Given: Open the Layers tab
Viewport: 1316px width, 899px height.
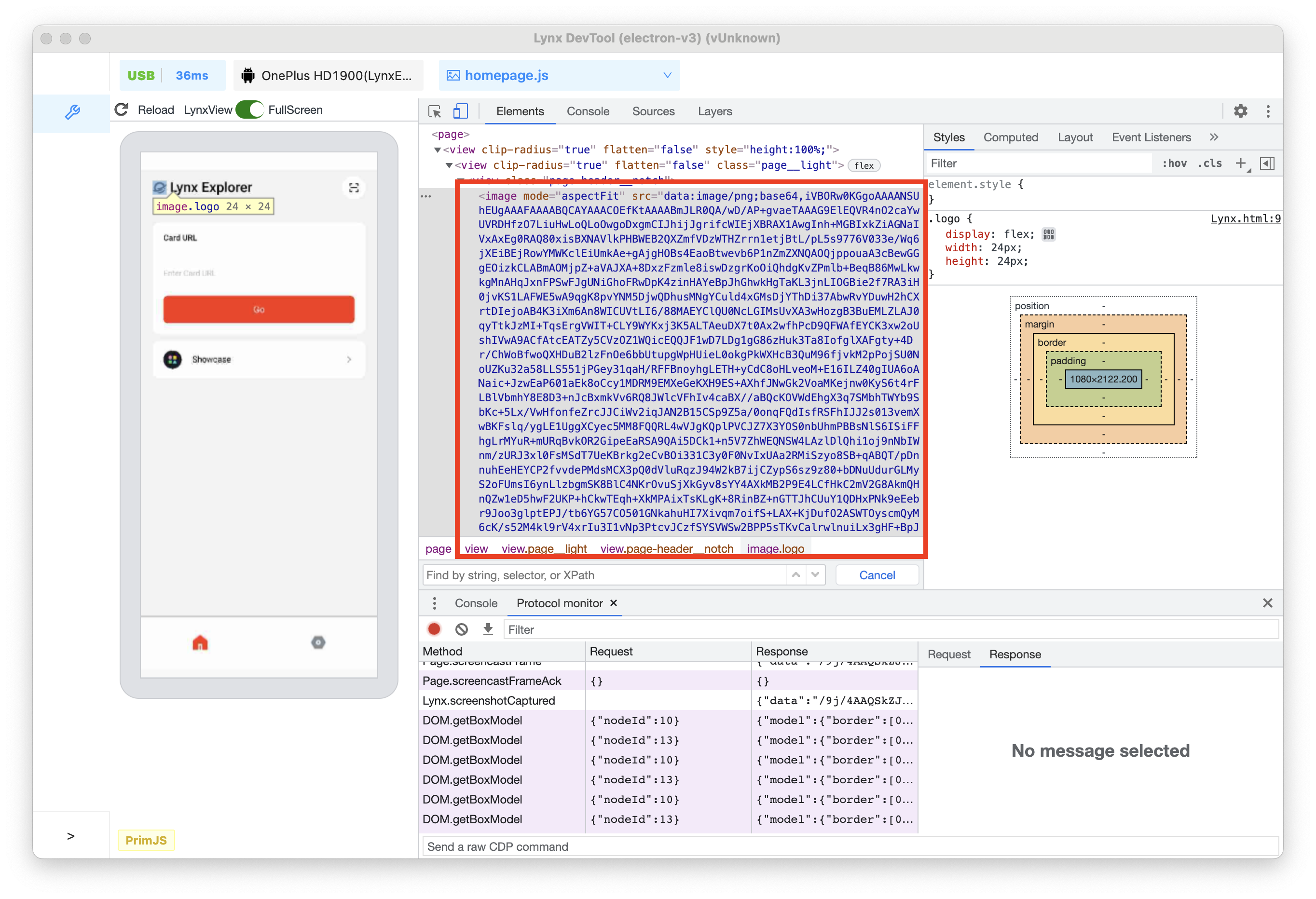Looking at the screenshot, I should click(714, 111).
